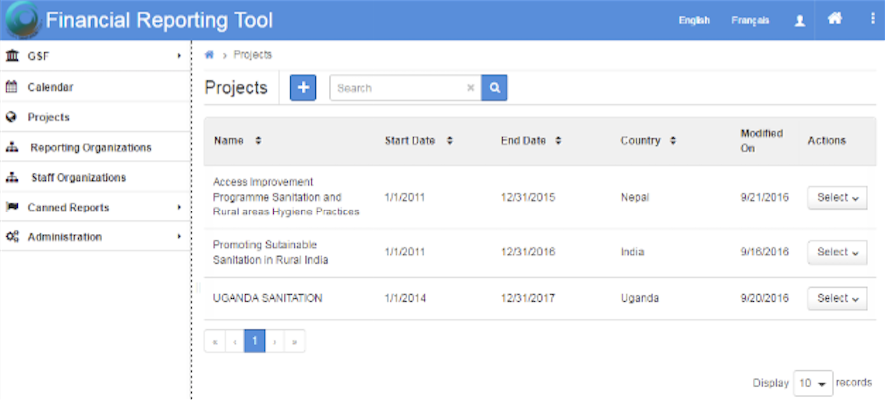Click the magnifier search button

[494, 88]
